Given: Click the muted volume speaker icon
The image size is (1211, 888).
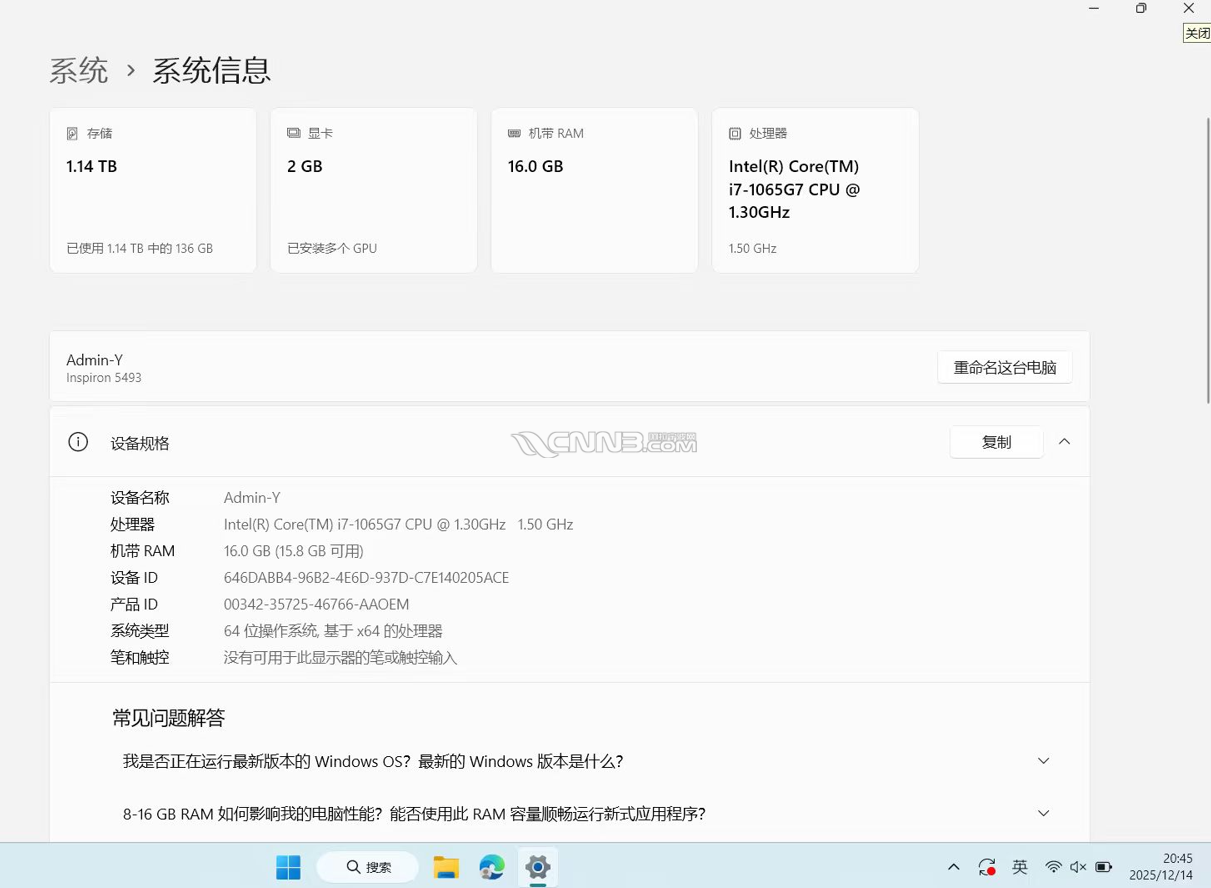Looking at the screenshot, I should coord(1078,867).
